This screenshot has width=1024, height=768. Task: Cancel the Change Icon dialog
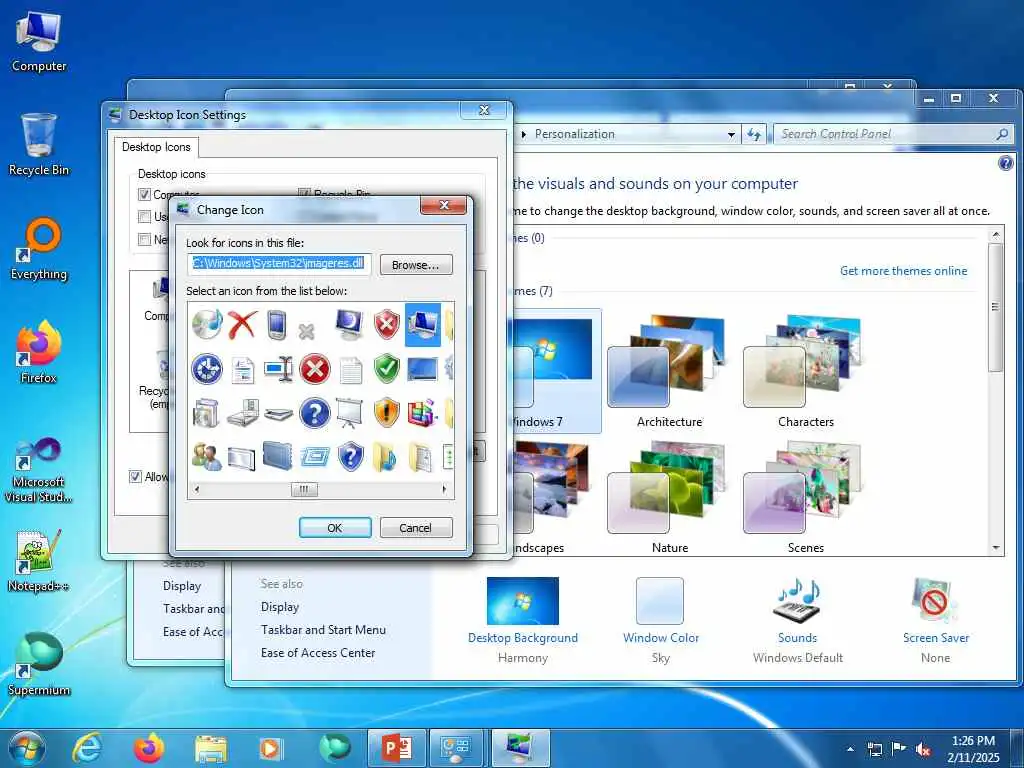416,528
